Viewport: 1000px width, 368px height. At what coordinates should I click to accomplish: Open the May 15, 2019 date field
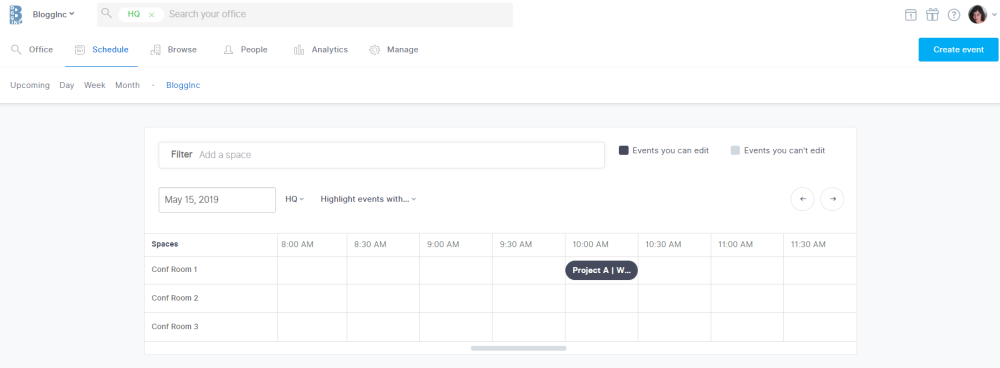pos(217,200)
